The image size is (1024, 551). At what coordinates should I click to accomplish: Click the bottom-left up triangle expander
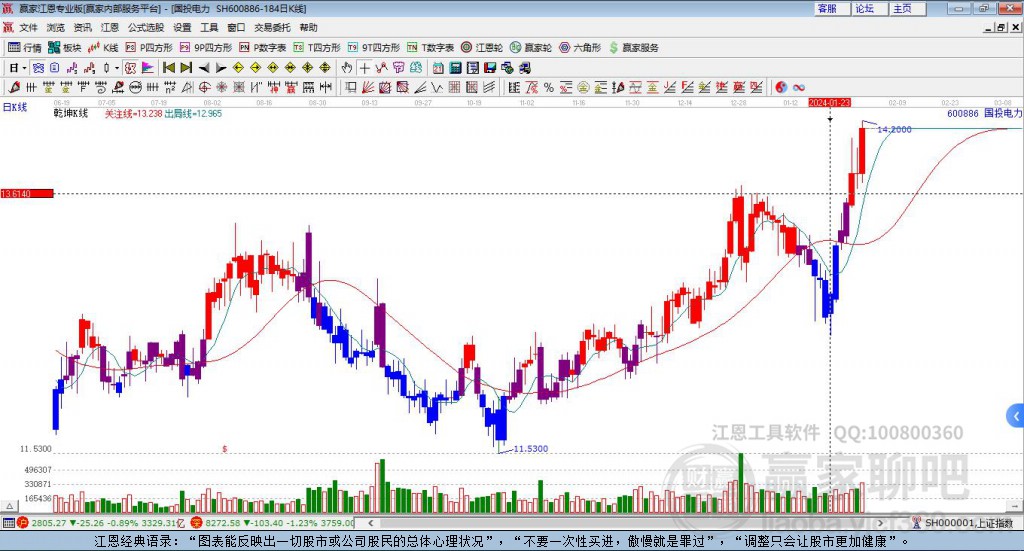click(x=9, y=506)
